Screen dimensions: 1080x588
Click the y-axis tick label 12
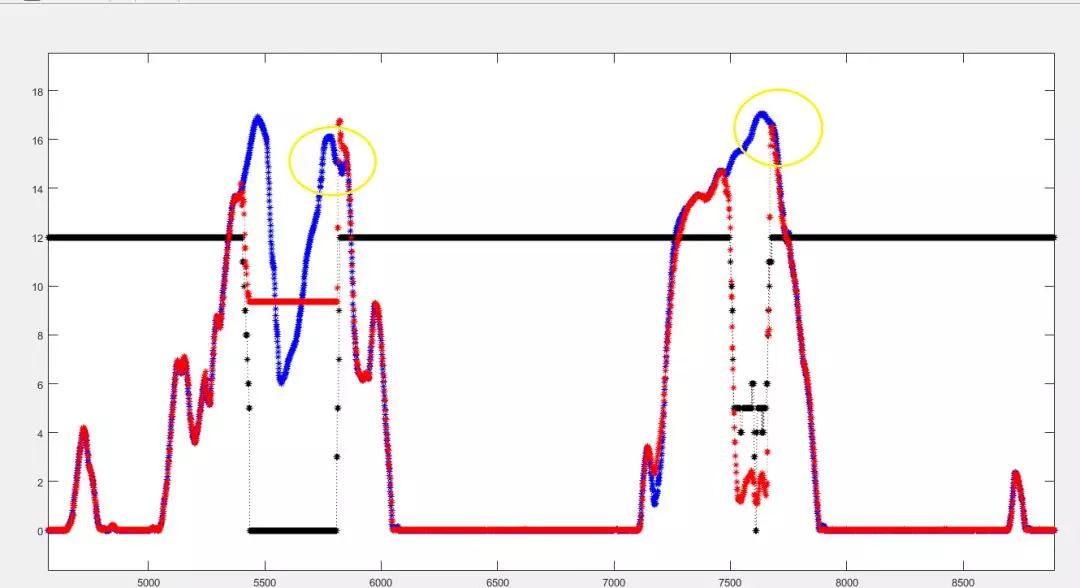(36, 238)
